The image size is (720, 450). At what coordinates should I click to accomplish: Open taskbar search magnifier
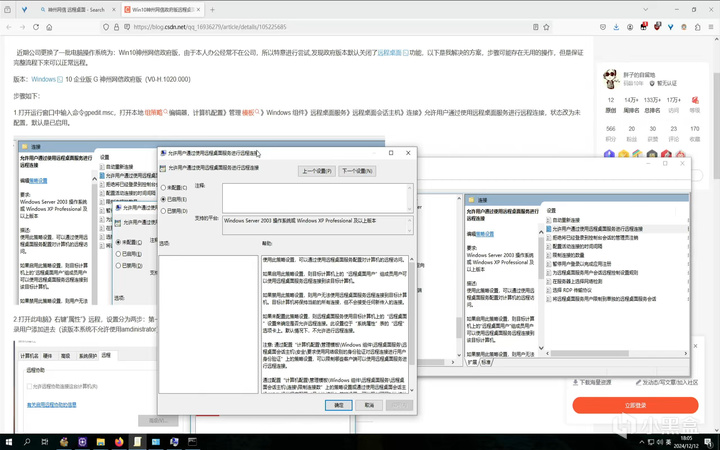click(27, 442)
